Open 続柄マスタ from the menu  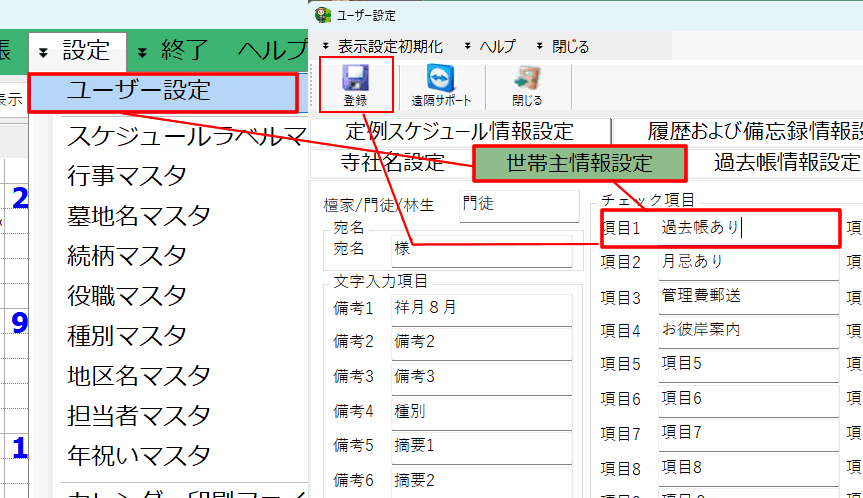point(127,256)
